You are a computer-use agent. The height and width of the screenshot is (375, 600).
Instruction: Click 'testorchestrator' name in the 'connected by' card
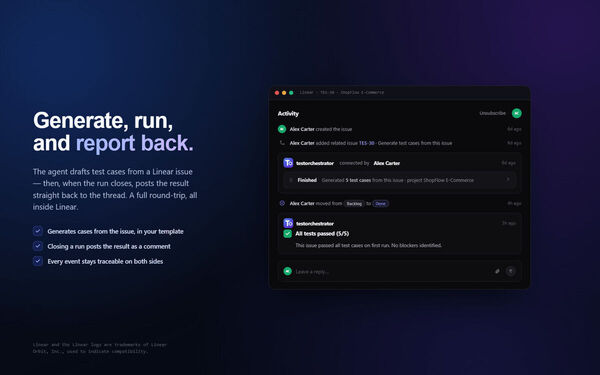pyautogui.click(x=315, y=163)
